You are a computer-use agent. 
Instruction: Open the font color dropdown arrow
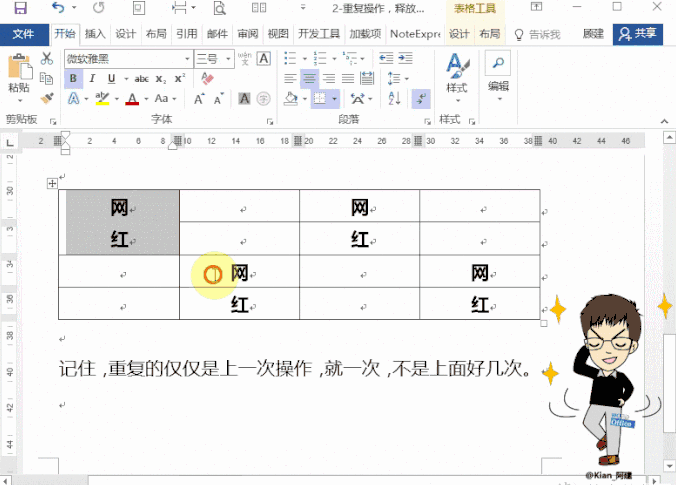click(146, 99)
